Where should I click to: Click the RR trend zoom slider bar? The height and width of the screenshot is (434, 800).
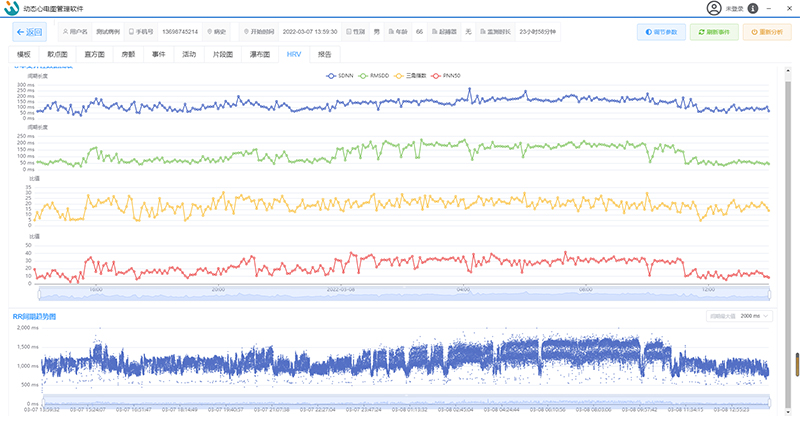pos(403,402)
